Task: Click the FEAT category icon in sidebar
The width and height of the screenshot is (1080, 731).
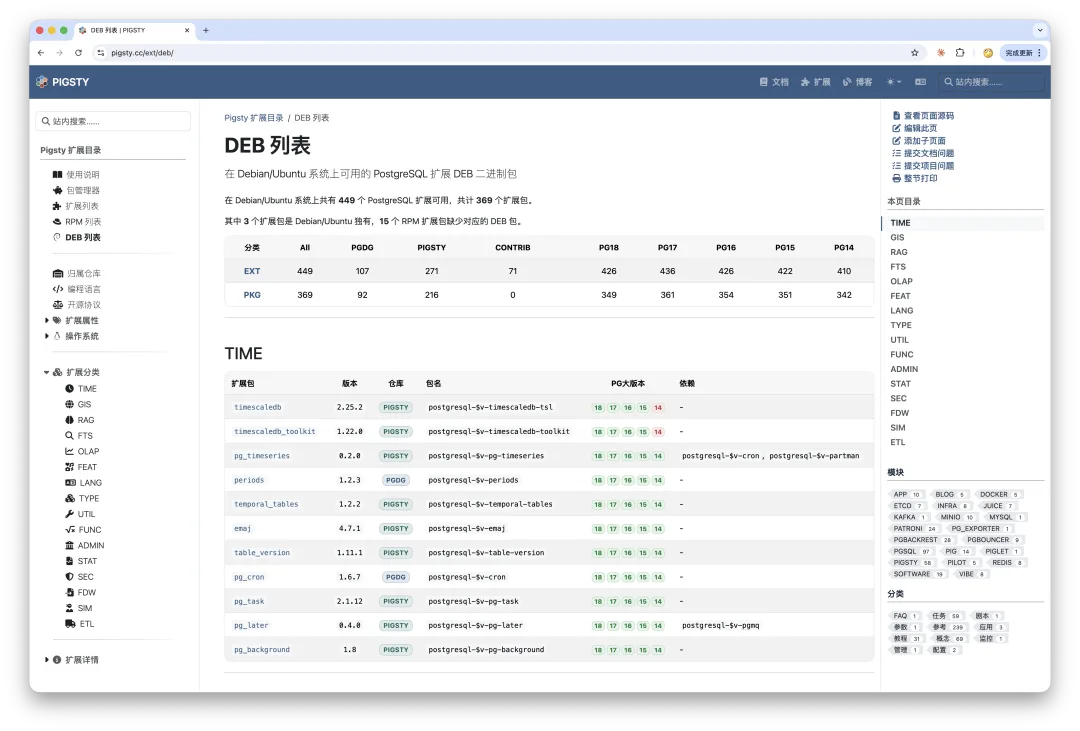Action: (70, 467)
